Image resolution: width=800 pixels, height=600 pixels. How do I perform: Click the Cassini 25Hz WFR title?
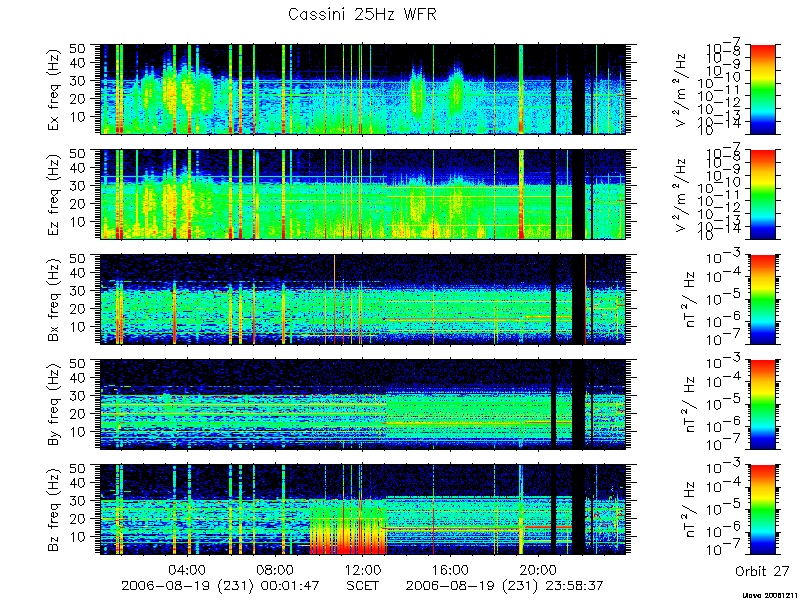(362, 14)
